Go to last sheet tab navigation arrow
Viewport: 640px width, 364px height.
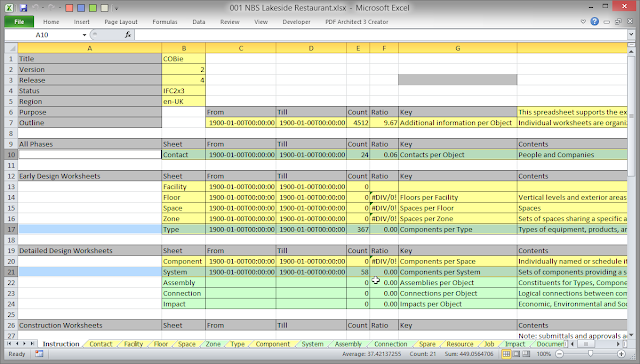(32, 344)
